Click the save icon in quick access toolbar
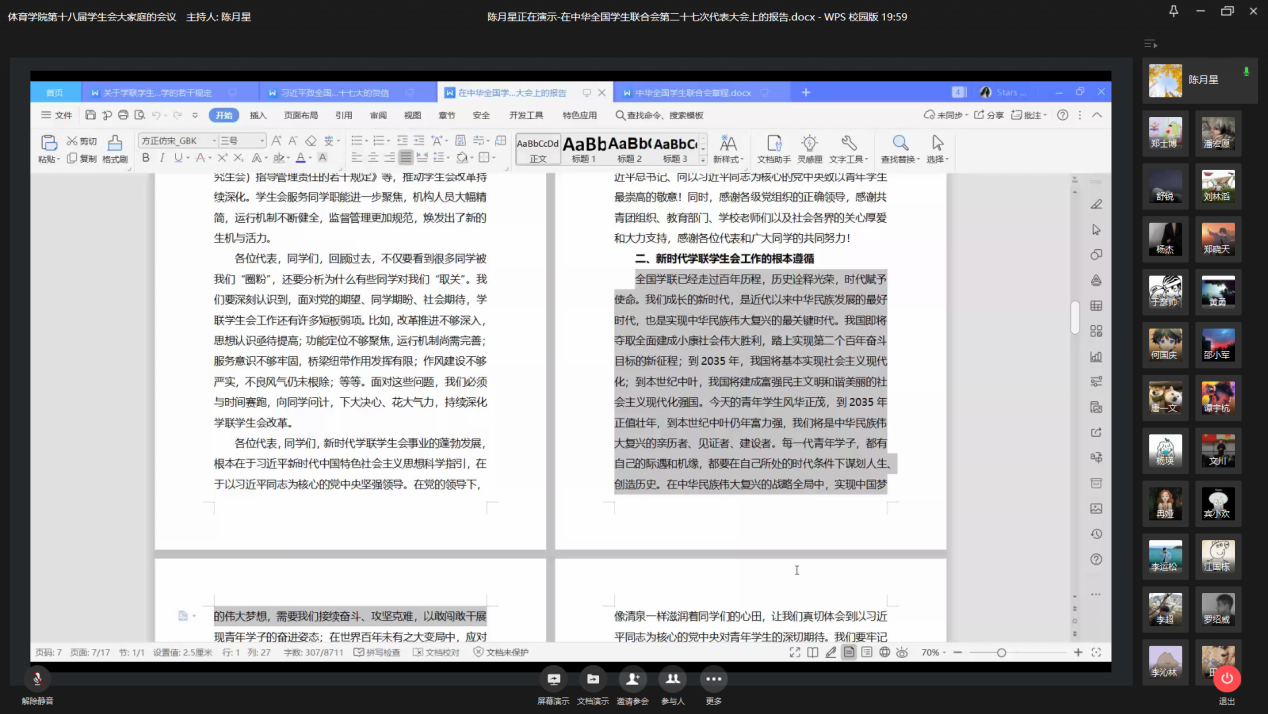Screen dimensions: 1268x714 coord(91,115)
